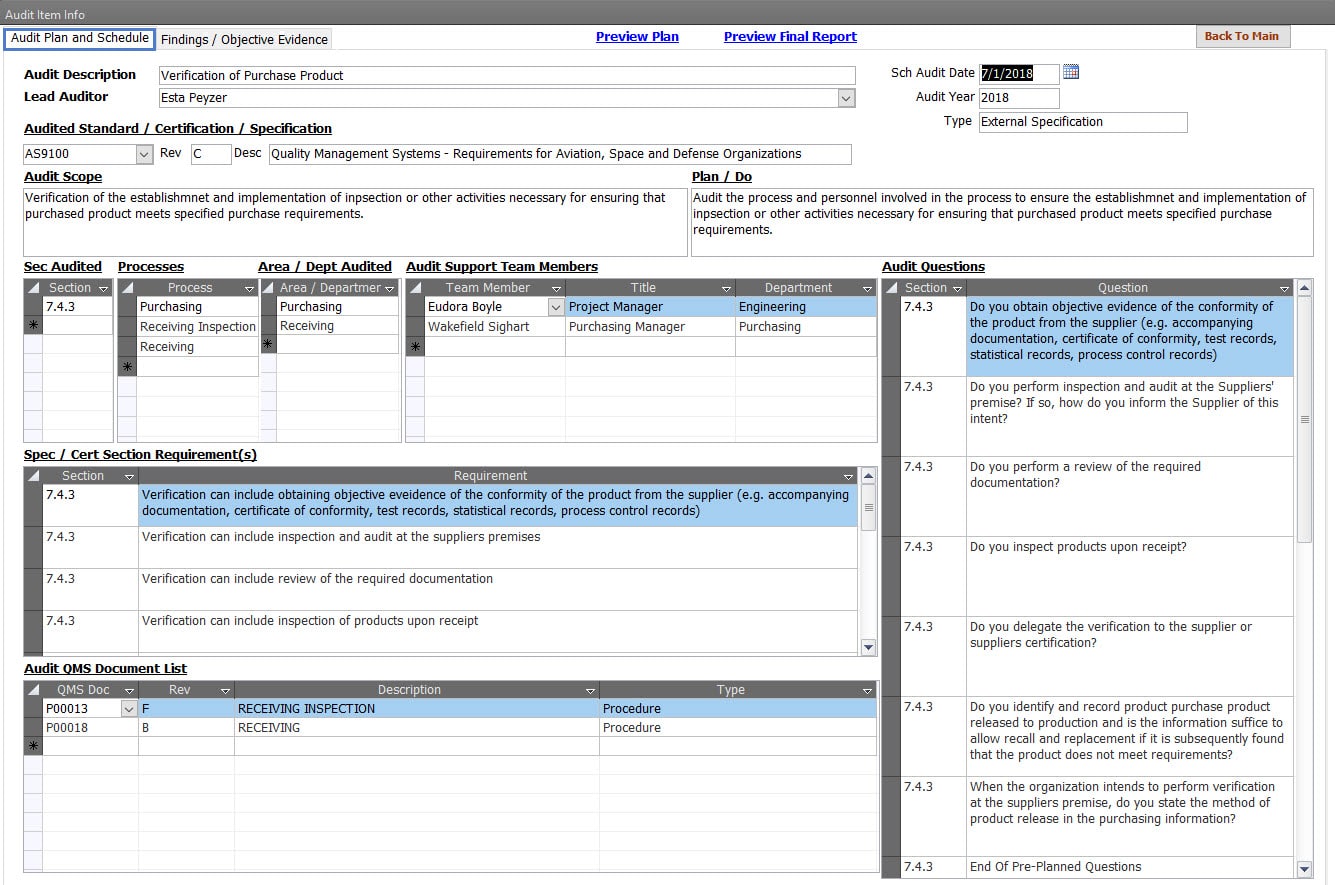Open the Description column filter in QMS list

click(590, 691)
